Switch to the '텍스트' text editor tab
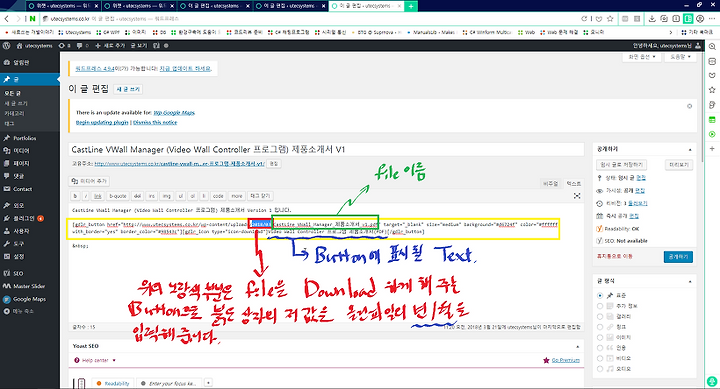 (573, 184)
